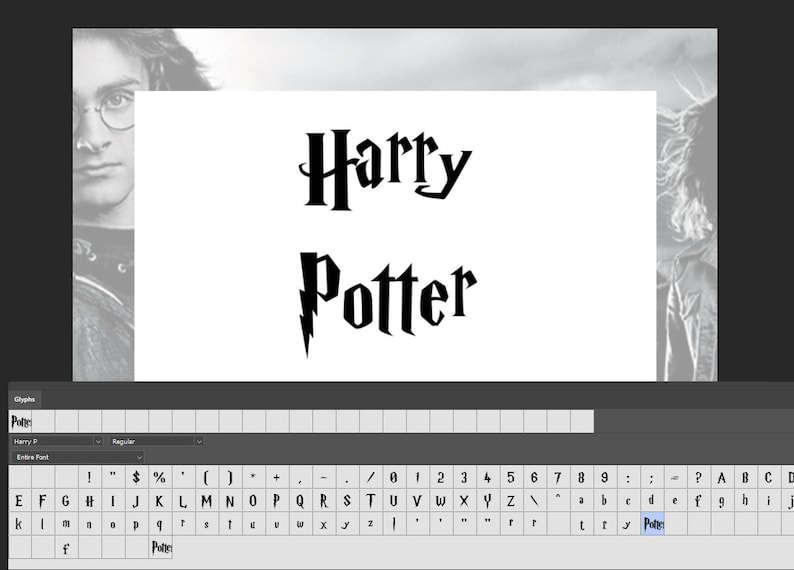Select the uppercase A glyph
Screen dimensions: 794x570
722,477
